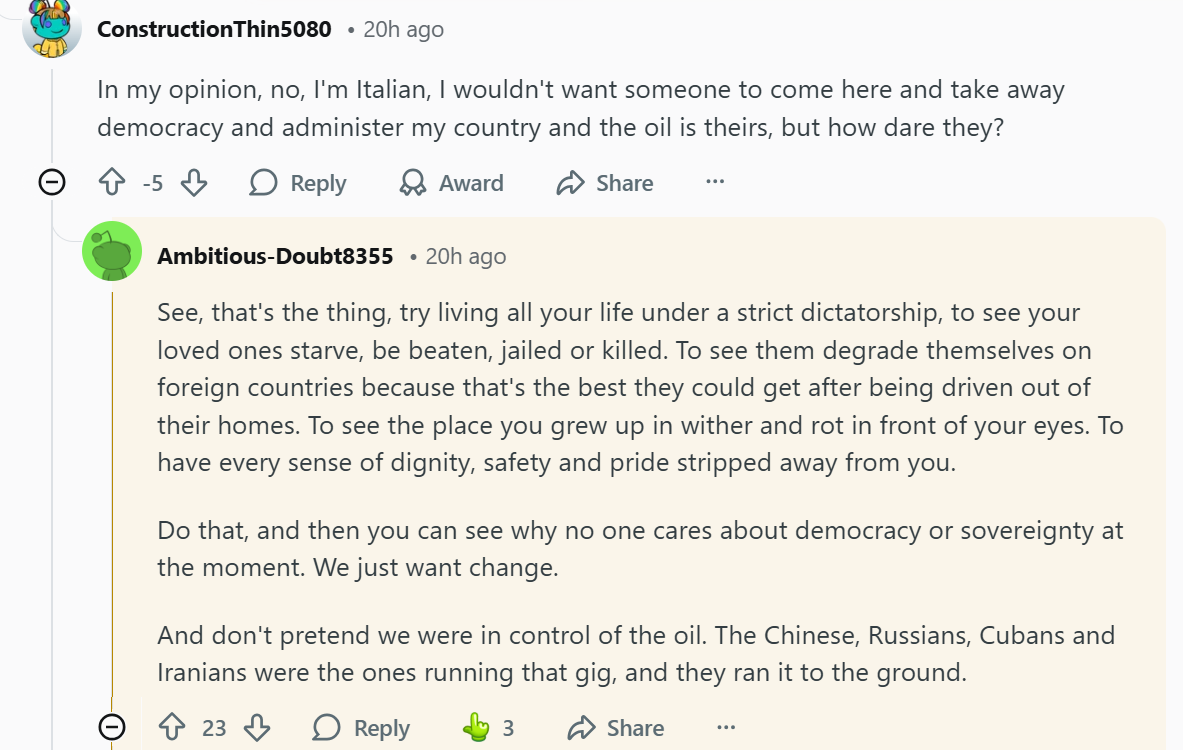Collapse ConstructionThin5080's comment thread

coord(52,182)
